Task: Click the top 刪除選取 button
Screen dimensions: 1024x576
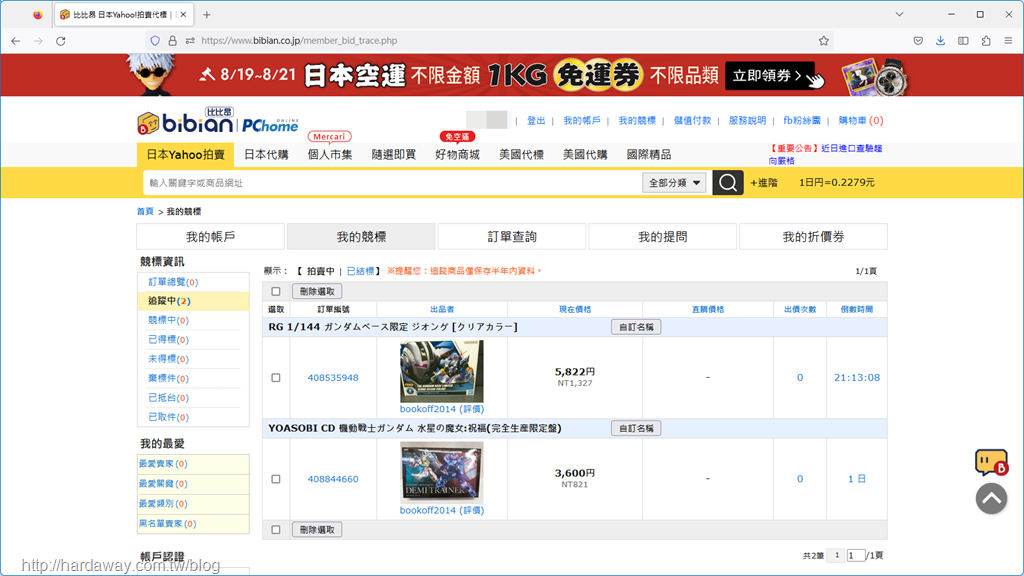Action: click(317, 291)
